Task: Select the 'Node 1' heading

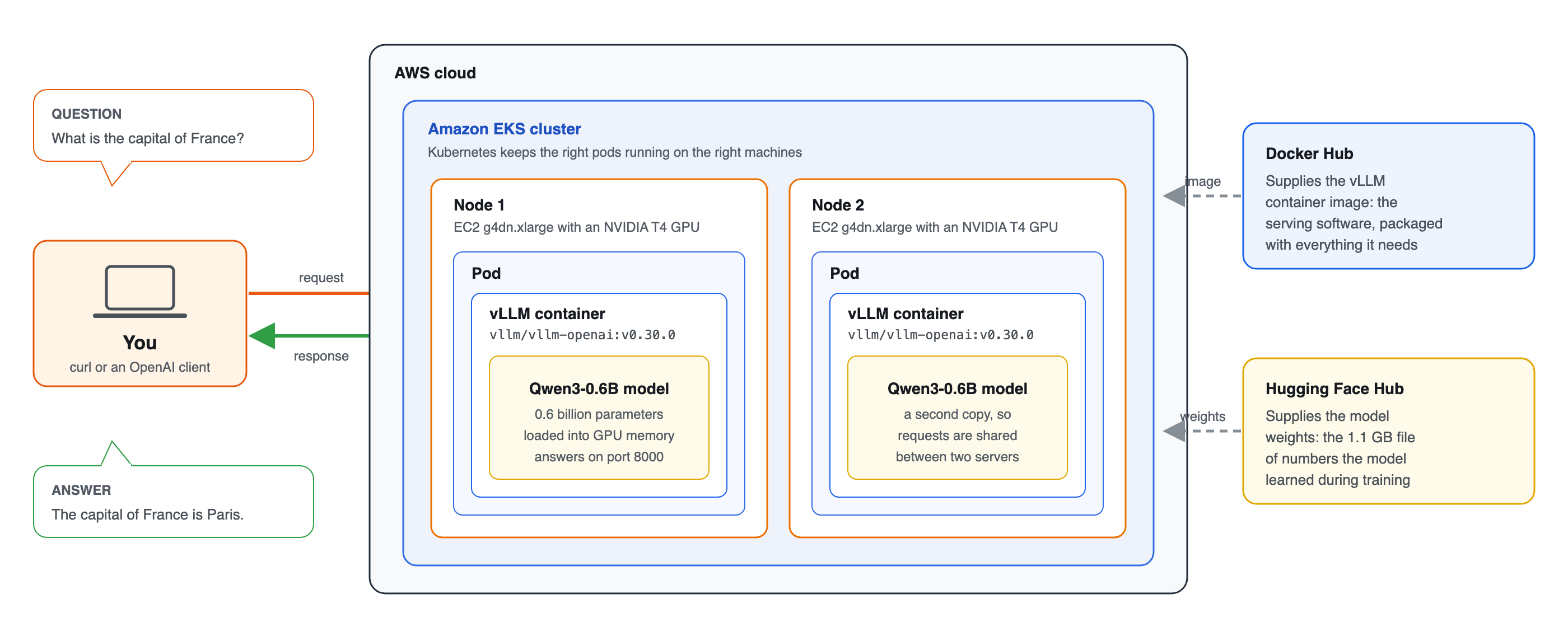Action: (x=479, y=205)
